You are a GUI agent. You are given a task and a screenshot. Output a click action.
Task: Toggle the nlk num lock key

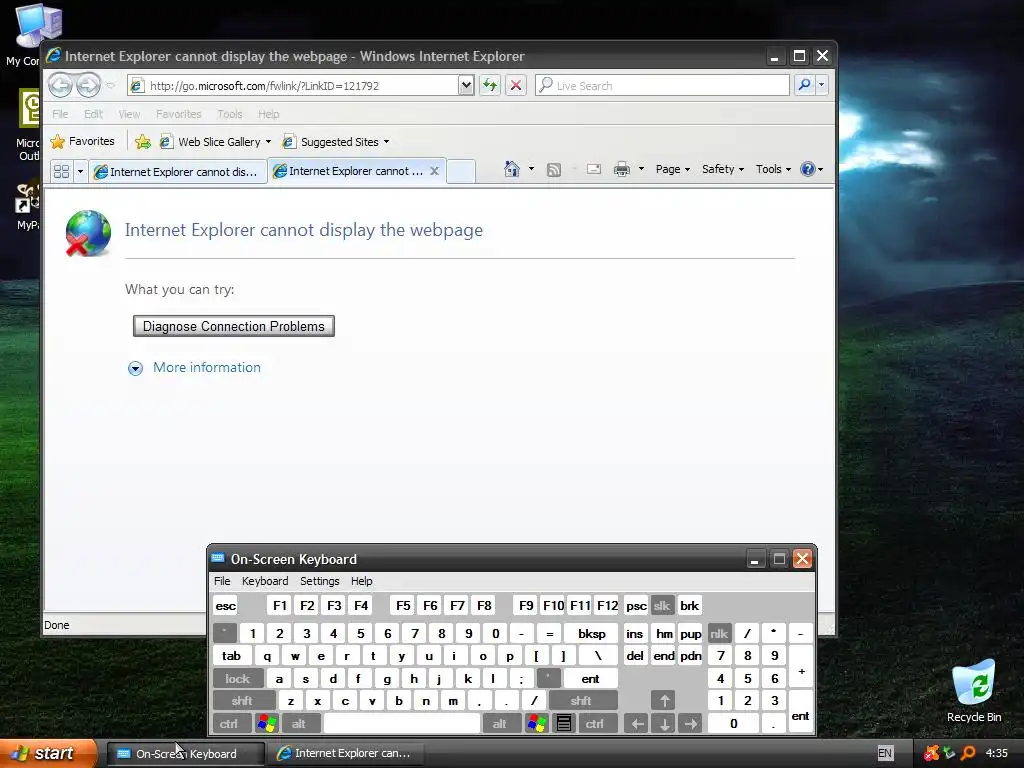pos(719,633)
